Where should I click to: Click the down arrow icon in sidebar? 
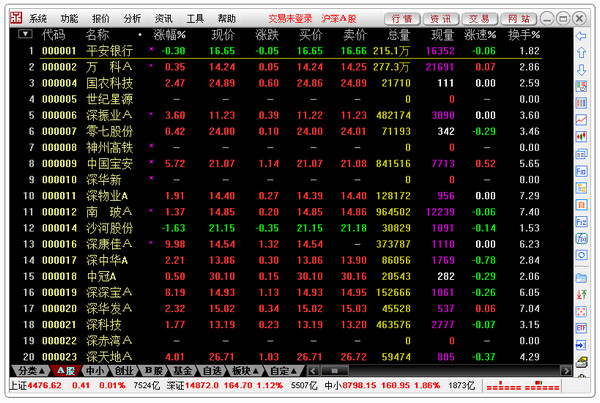pyautogui.click(x=581, y=70)
